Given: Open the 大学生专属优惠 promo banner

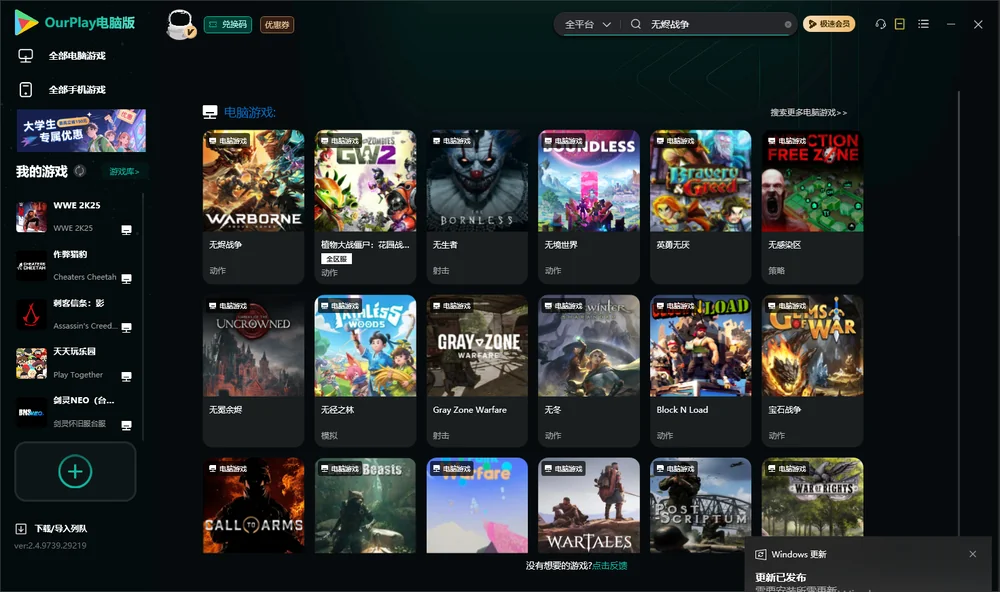Looking at the screenshot, I should pos(82,131).
